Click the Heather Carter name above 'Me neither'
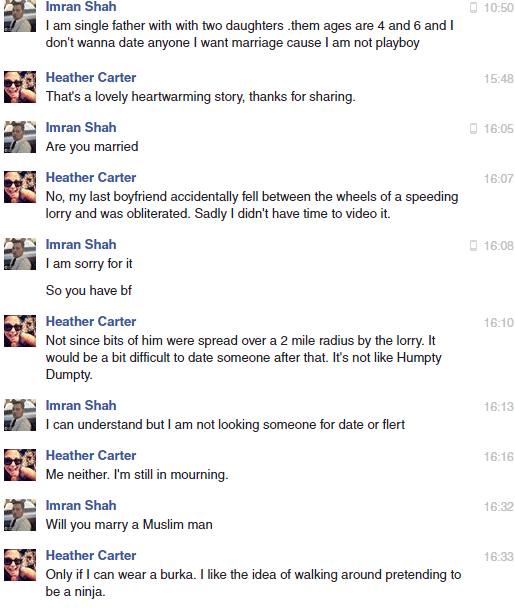Image resolution: width=515 pixels, height=608 pixels. click(91, 455)
